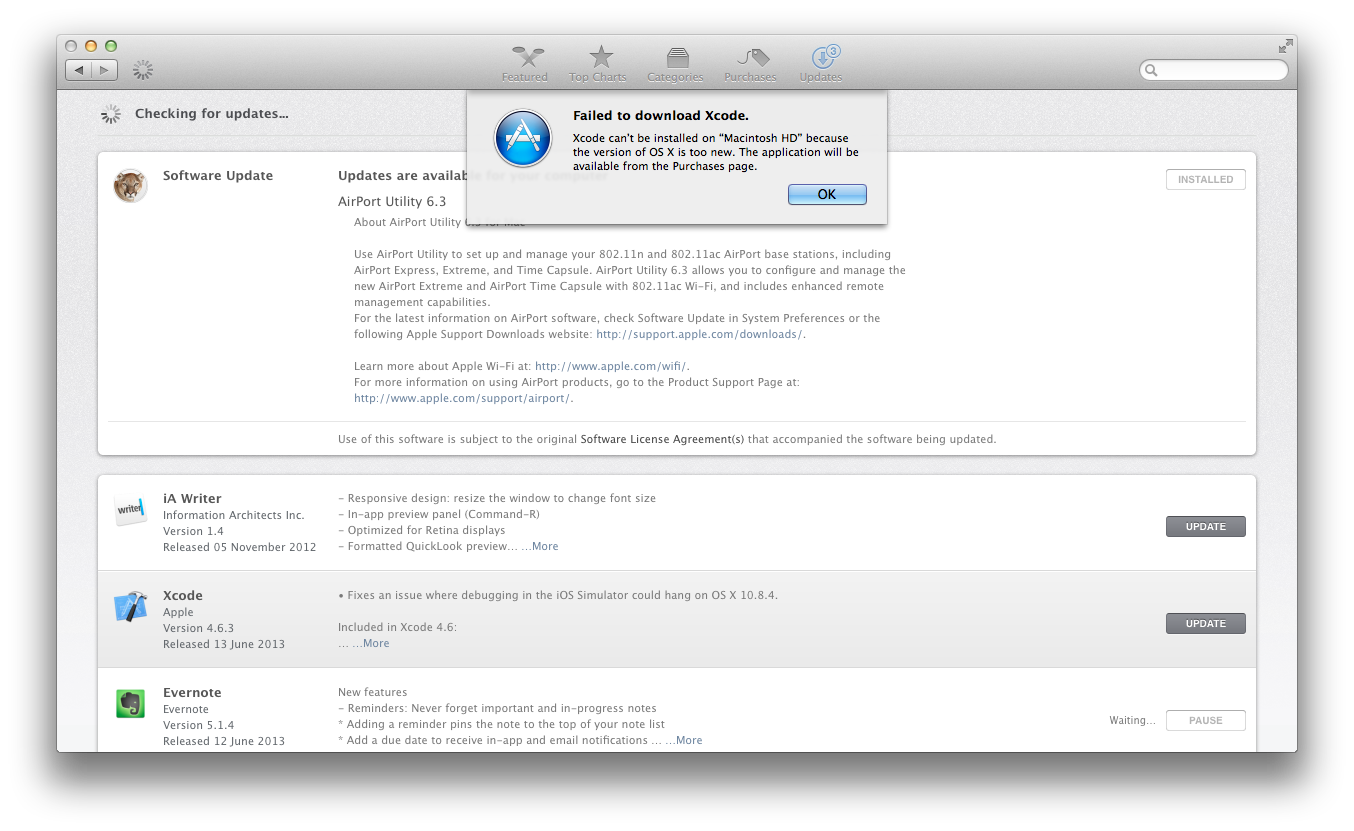Expand Evernote release notes with More
This screenshot has width=1354, height=831.
pyautogui.click(x=689, y=740)
